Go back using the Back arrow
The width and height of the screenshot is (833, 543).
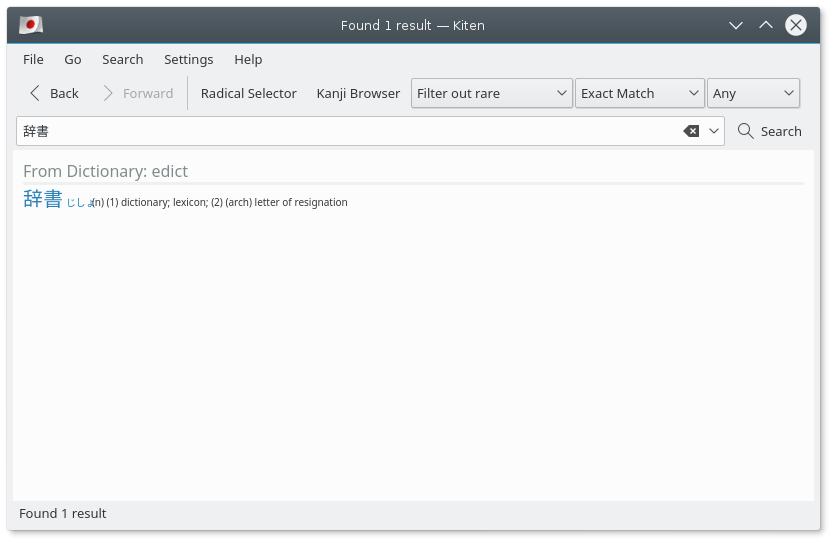point(35,94)
